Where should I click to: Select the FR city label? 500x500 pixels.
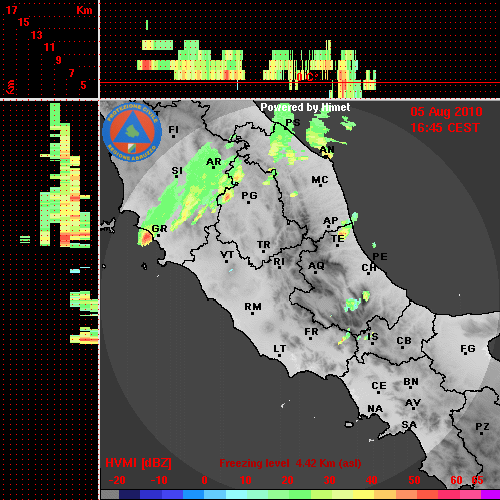point(311,332)
